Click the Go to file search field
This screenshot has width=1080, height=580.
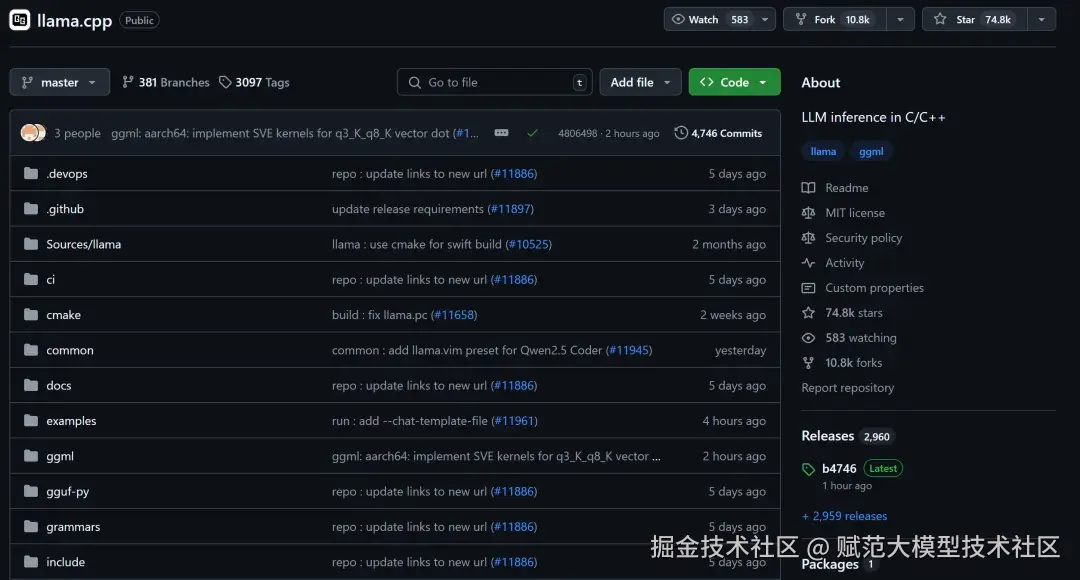[493, 82]
